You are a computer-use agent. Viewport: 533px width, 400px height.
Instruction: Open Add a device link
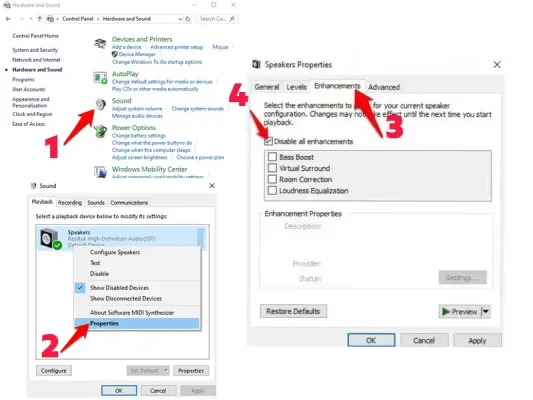click(126, 47)
